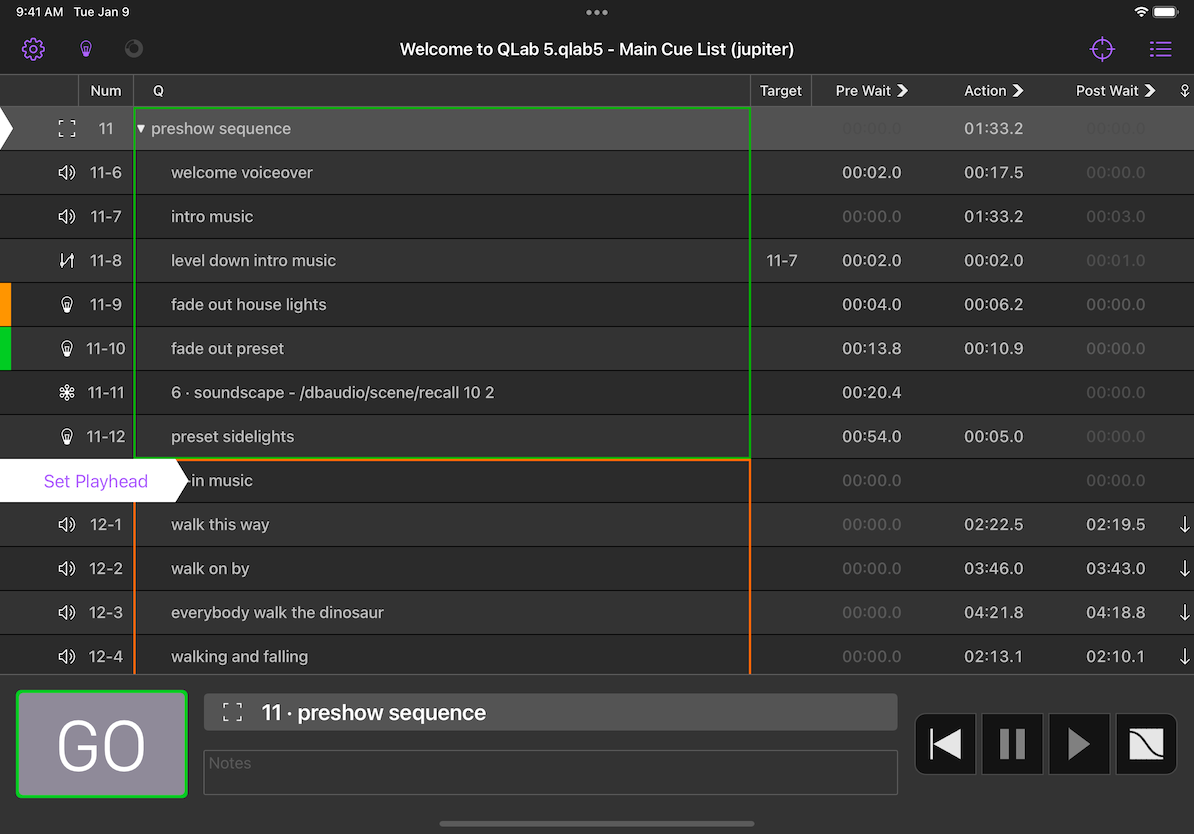This screenshot has height=834, width=1194.
Task: Expand the Action column chevron
Action: tap(1018, 91)
